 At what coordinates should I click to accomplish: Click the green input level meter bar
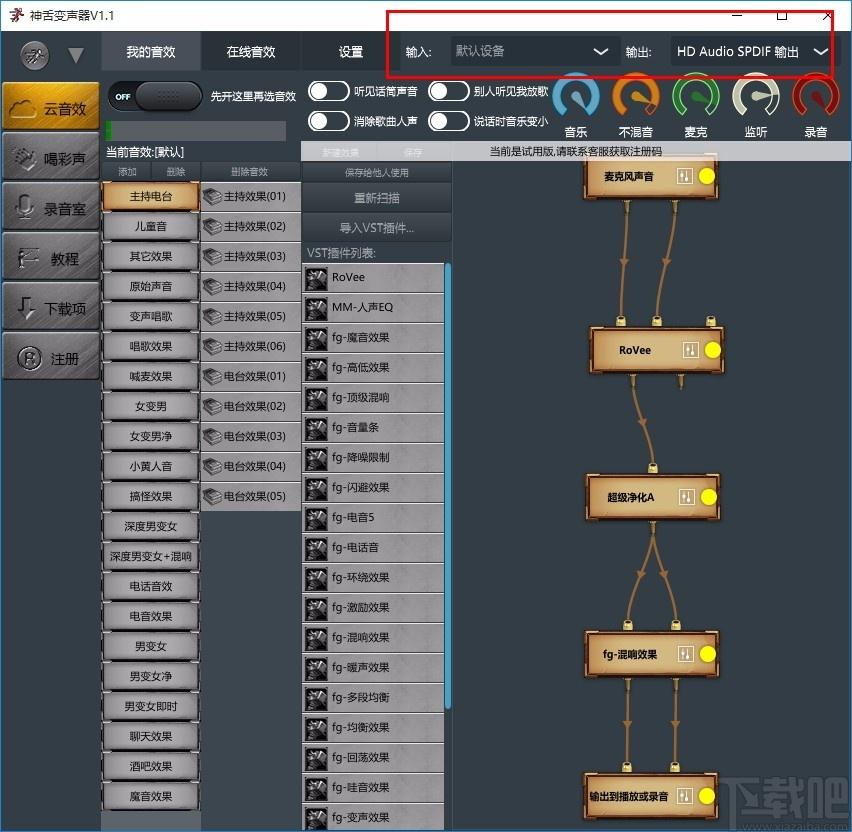(196, 131)
